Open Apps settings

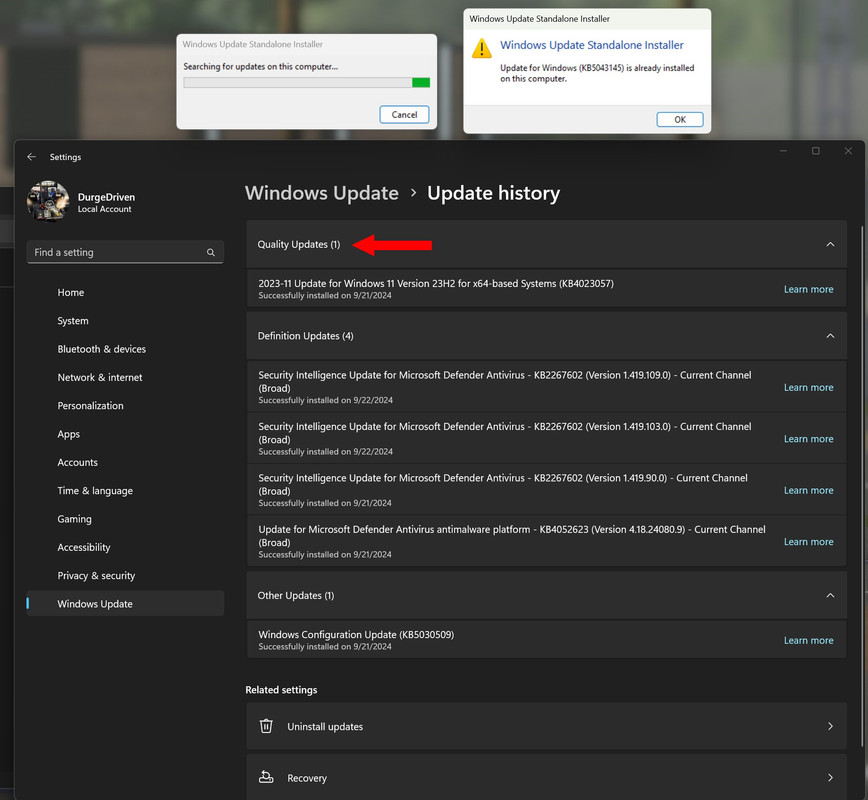[125, 433]
